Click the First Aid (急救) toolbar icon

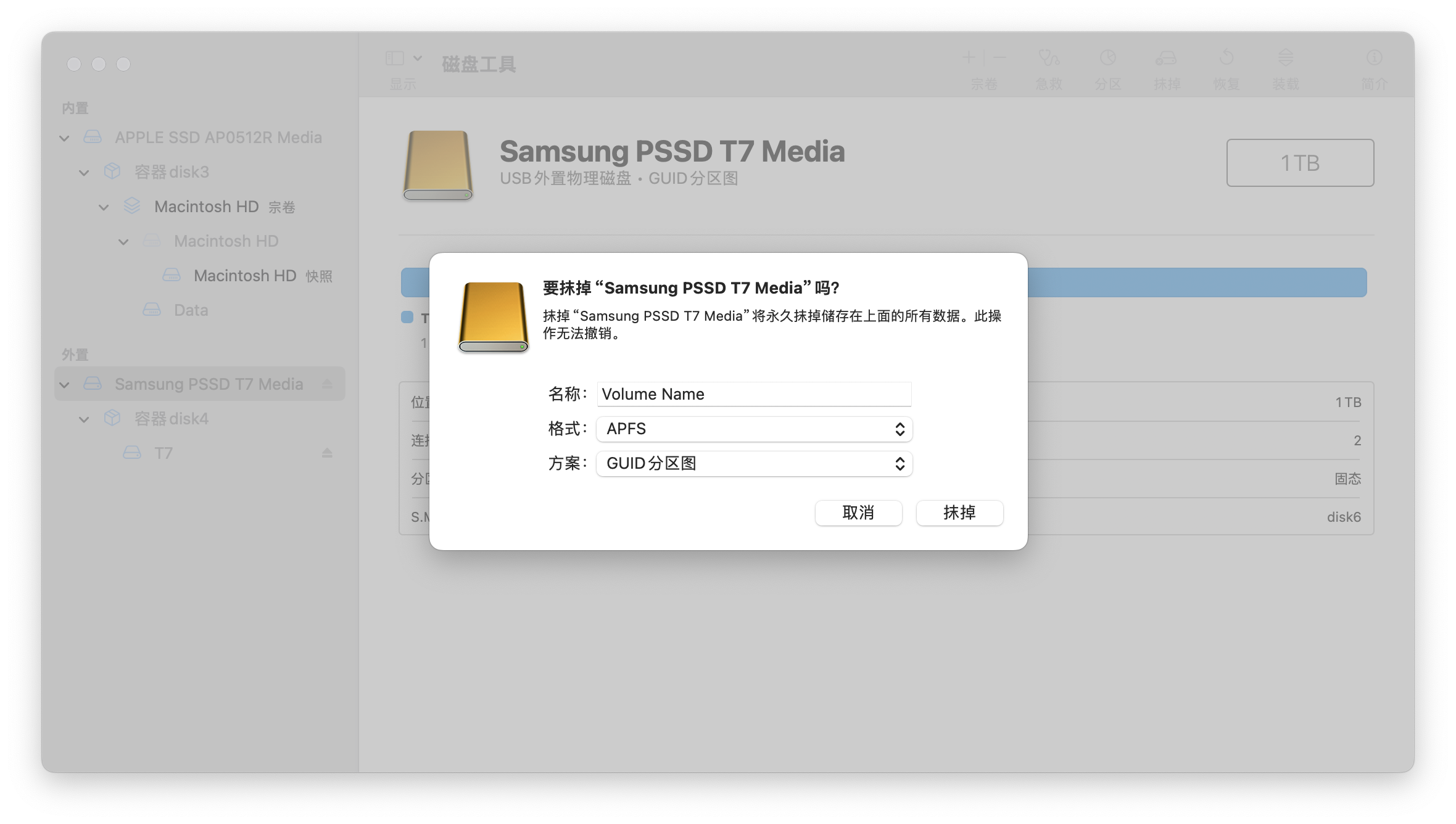pos(1048,59)
